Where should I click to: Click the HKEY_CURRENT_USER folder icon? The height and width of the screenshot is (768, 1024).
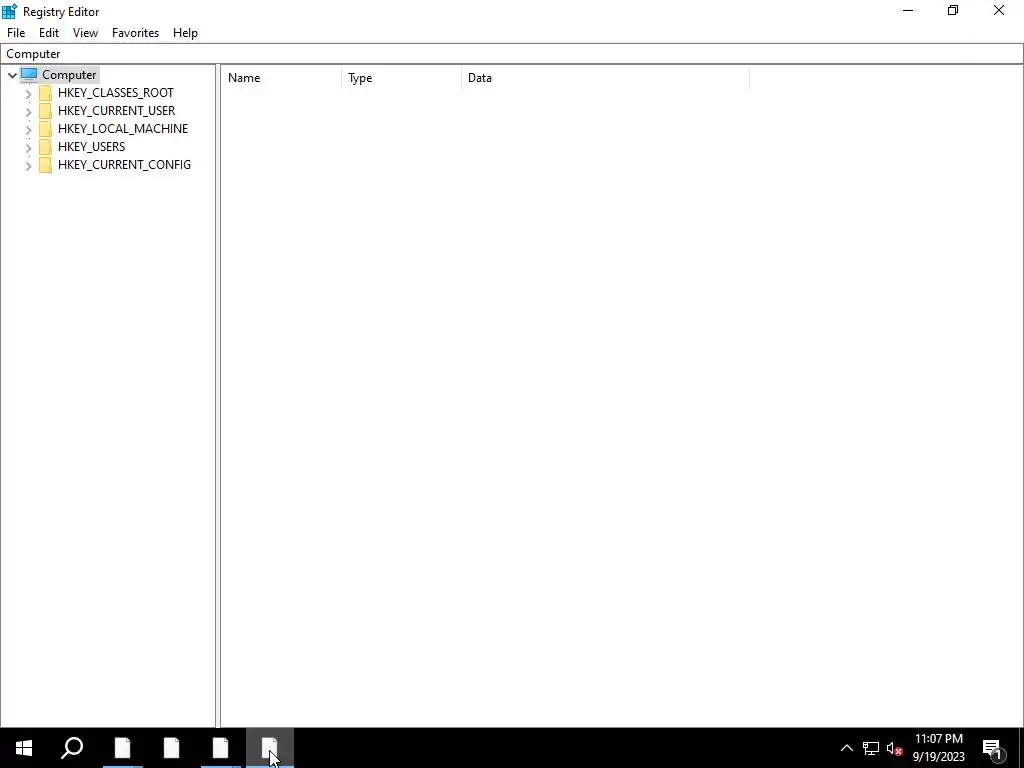coord(45,111)
